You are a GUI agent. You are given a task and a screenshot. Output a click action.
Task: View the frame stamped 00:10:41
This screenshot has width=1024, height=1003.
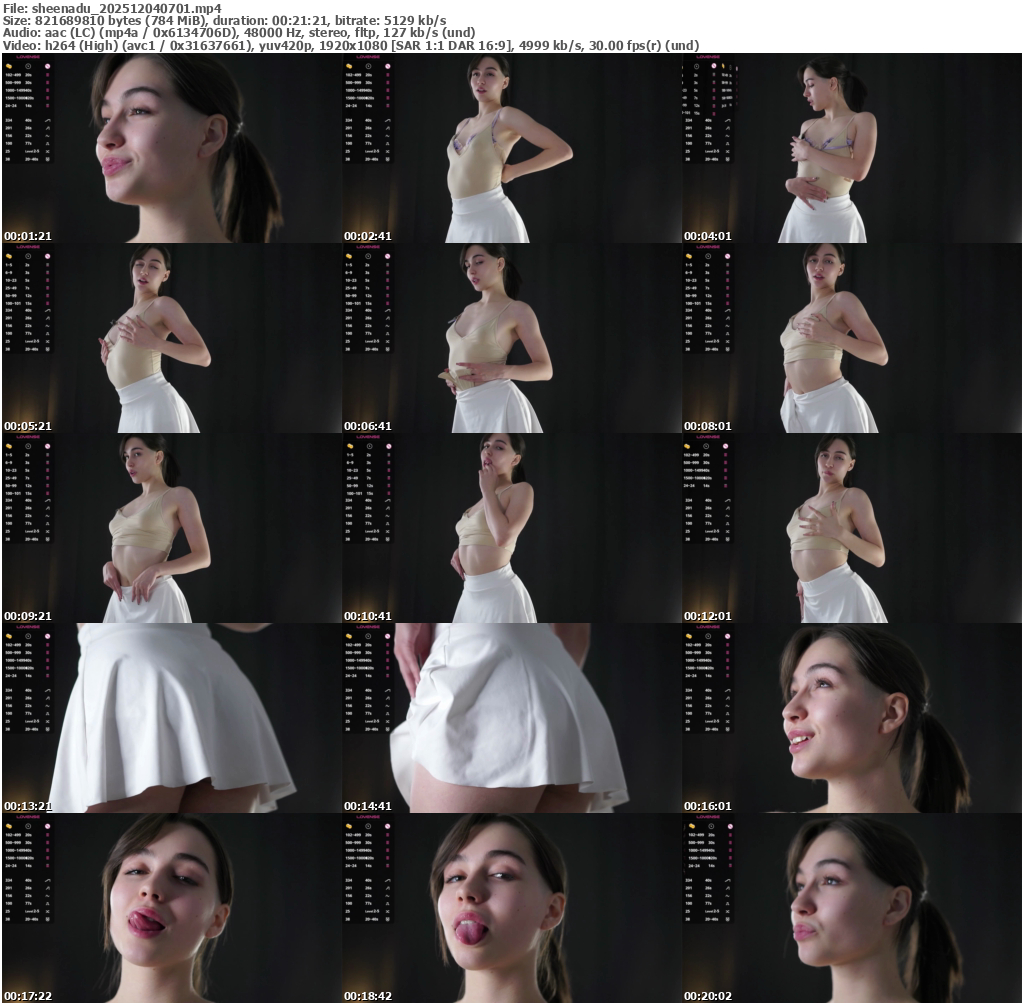pos(512,528)
